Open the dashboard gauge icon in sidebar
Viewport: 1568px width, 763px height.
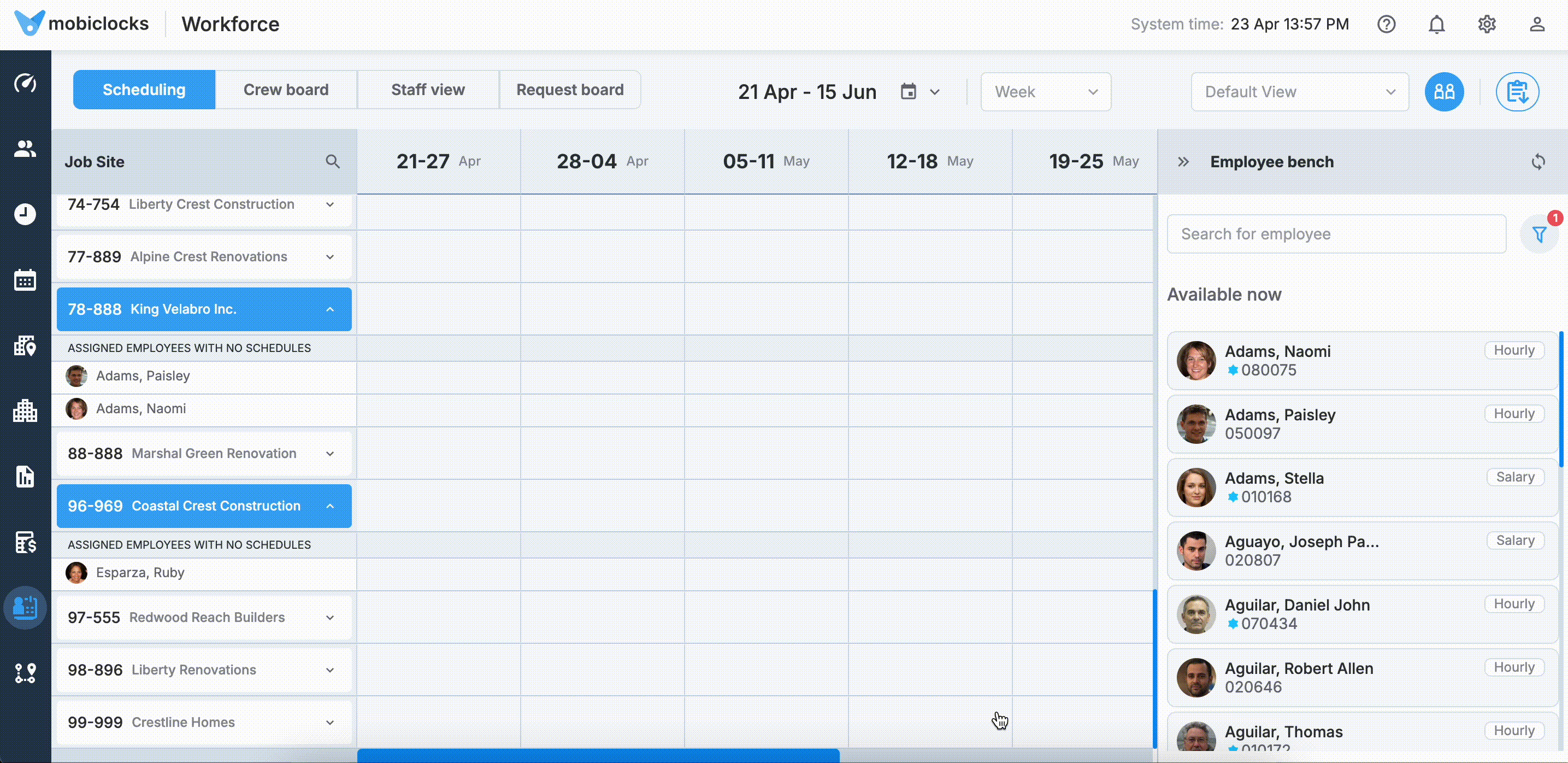pyautogui.click(x=25, y=83)
